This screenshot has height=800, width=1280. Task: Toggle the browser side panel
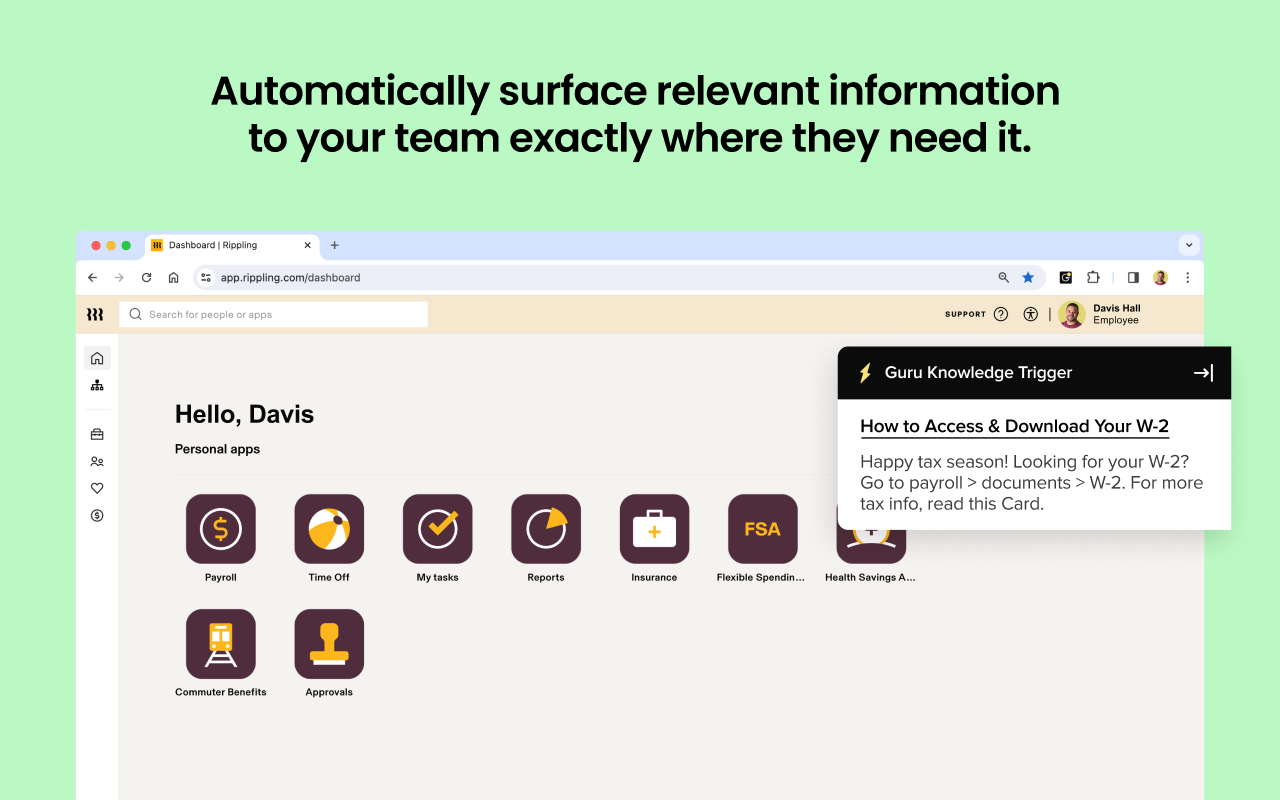(1133, 277)
